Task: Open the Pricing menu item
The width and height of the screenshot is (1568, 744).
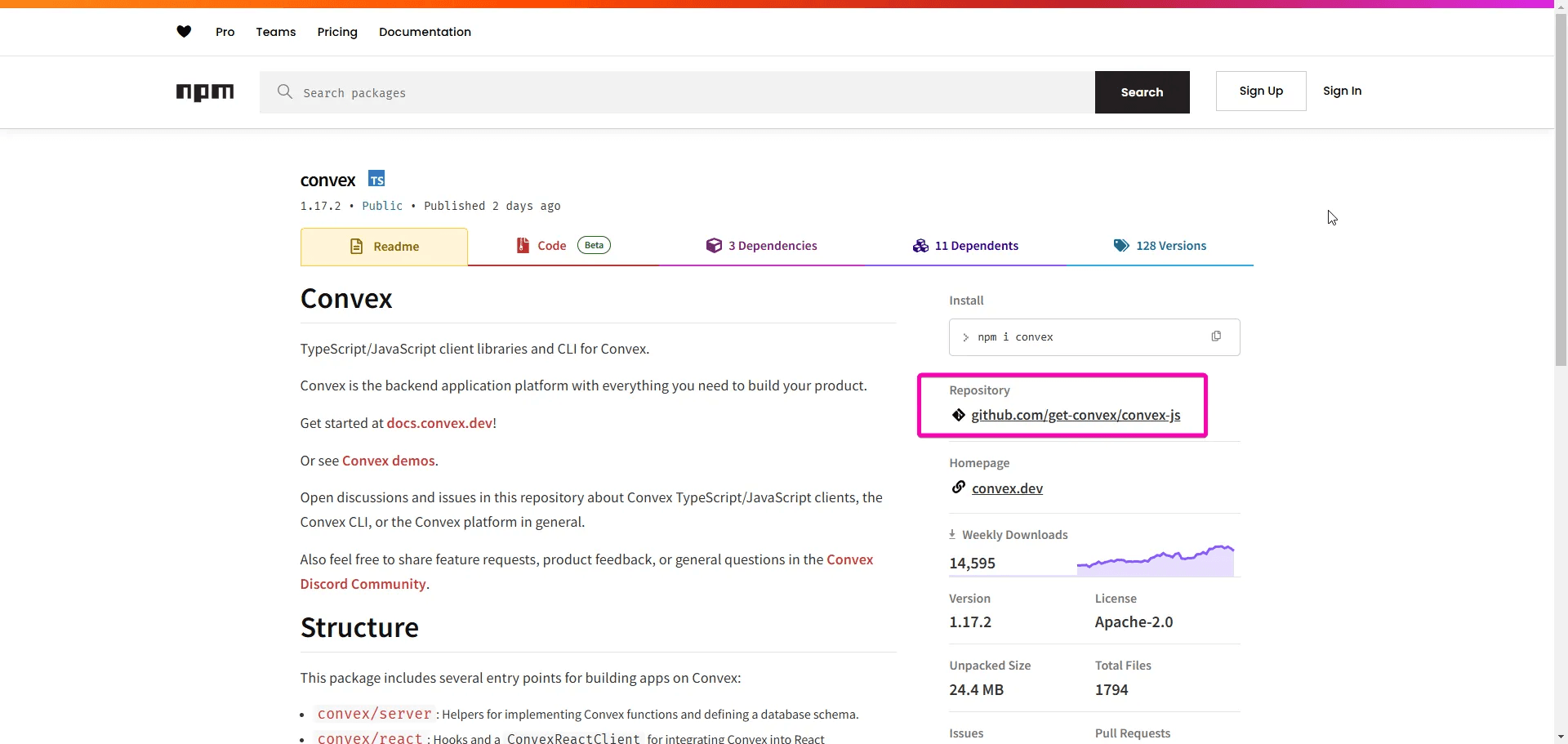Action: (337, 32)
